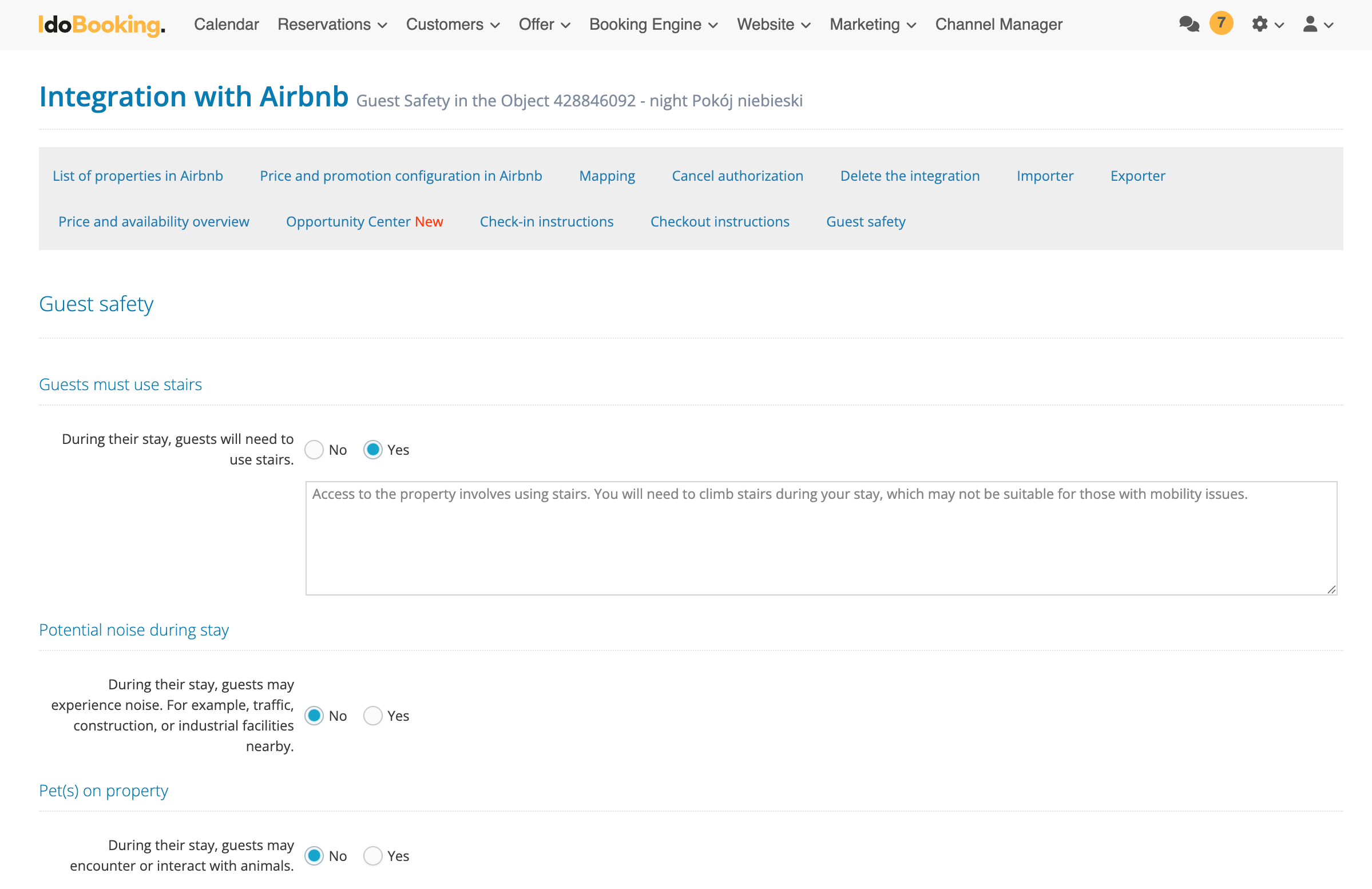Go to Price and availability overview
This screenshot has height=889, width=1372.
click(153, 221)
